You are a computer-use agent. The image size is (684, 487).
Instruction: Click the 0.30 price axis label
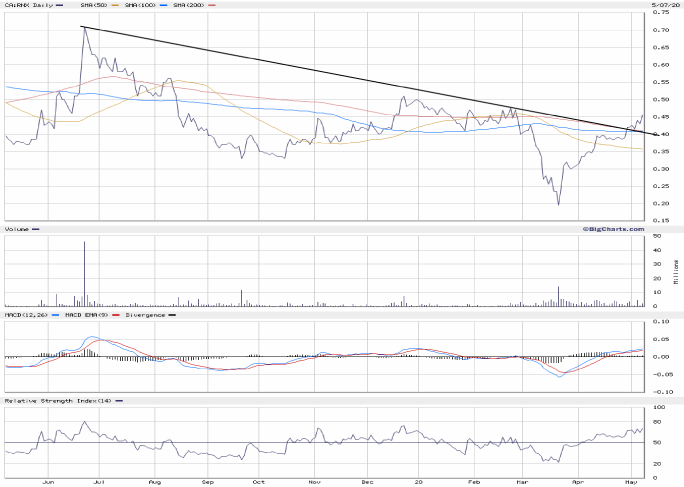coord(661,169)
